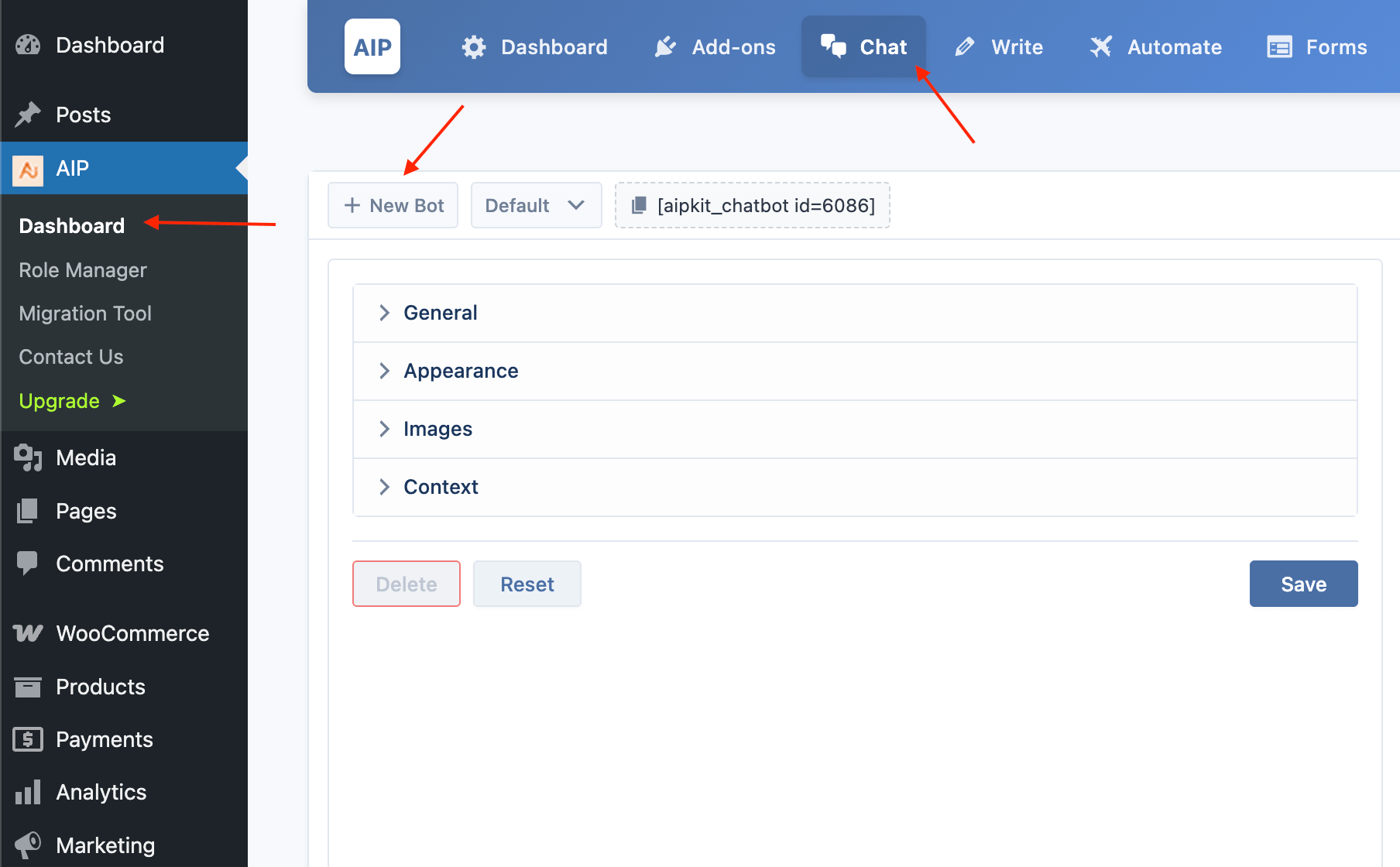The width and height of the screenshot is (1400, 867).
Task: Open Role Manager in AIP submenu
Action: (x=83, y=270)
